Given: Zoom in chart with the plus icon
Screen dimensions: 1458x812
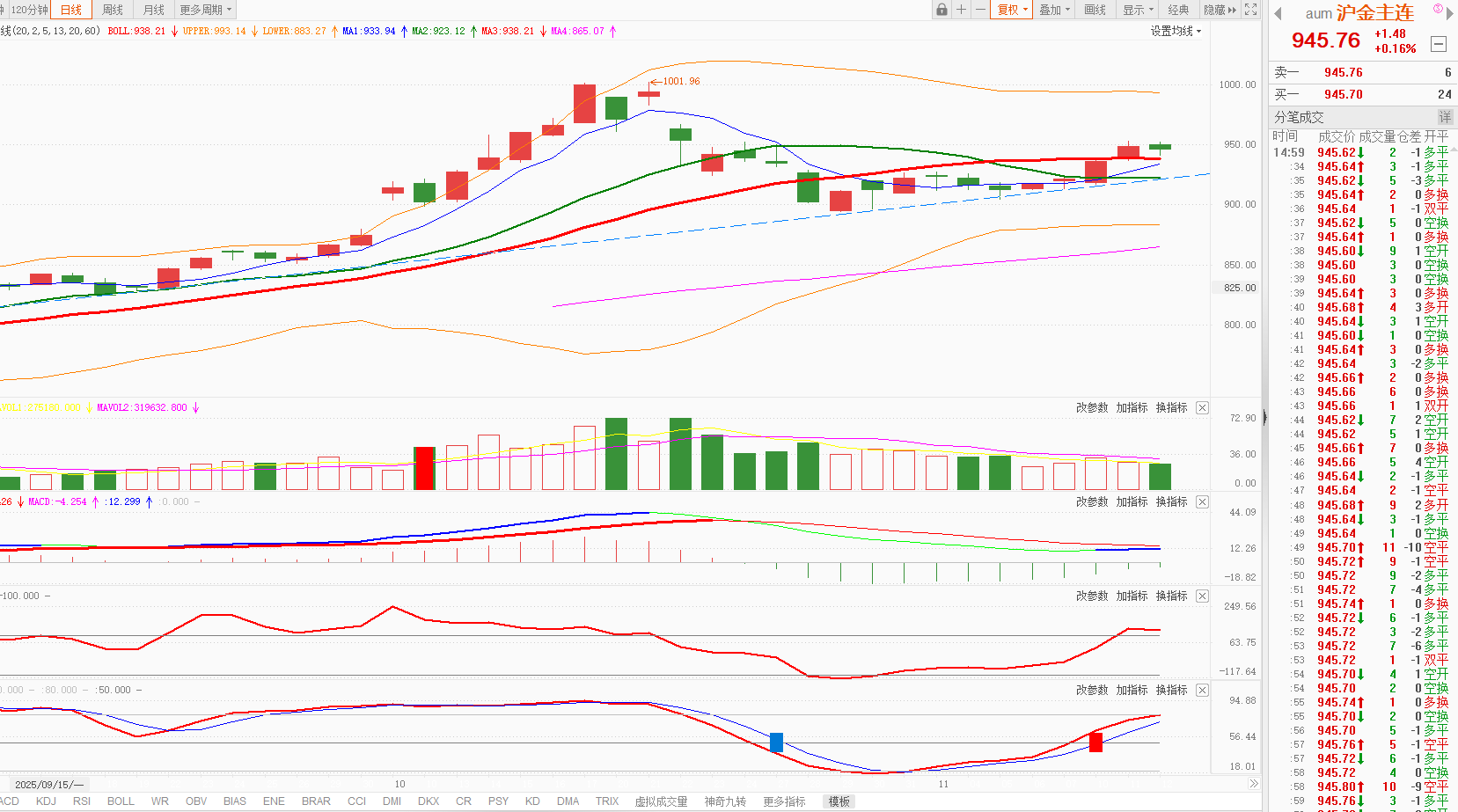Looking at the screenshot, I should (x=961, y=10).
